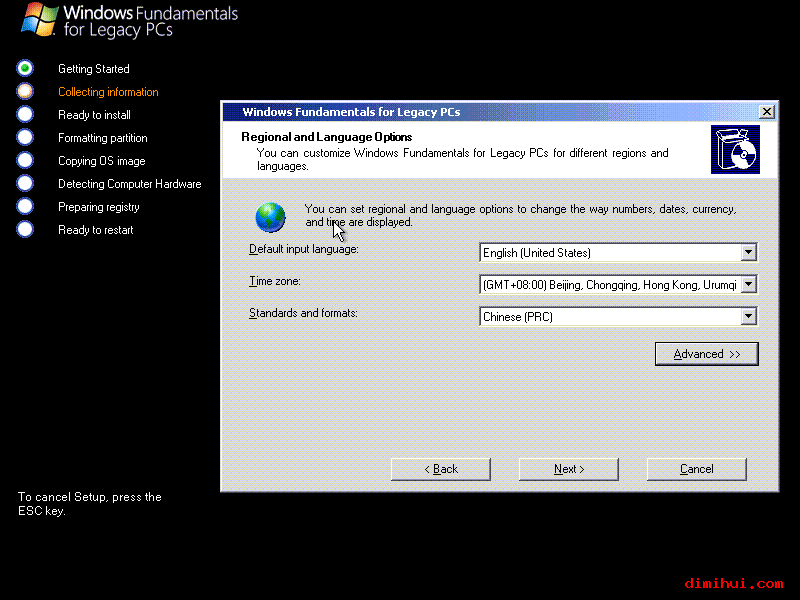Click the 'Detecting Computer Hardware' step label
The height and width of the screenshot is (600, 800).
click(130, 184)
